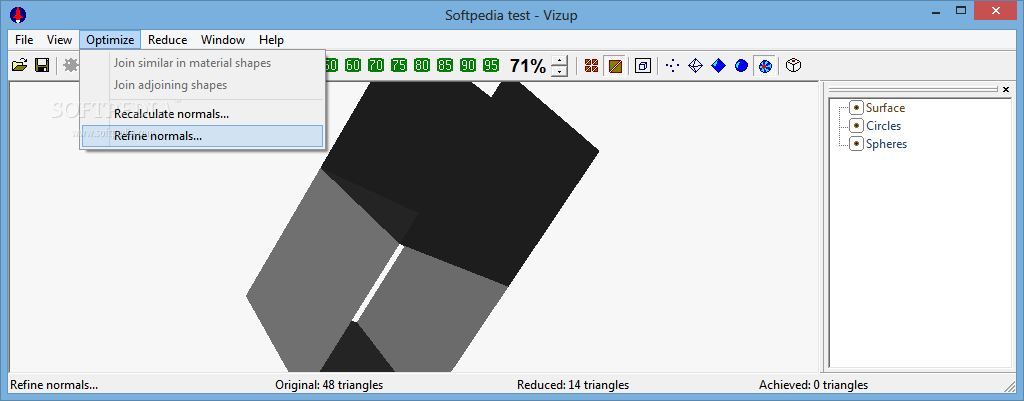
Task: Select the Surface item in tree
Action: click(x=886, y=108)
